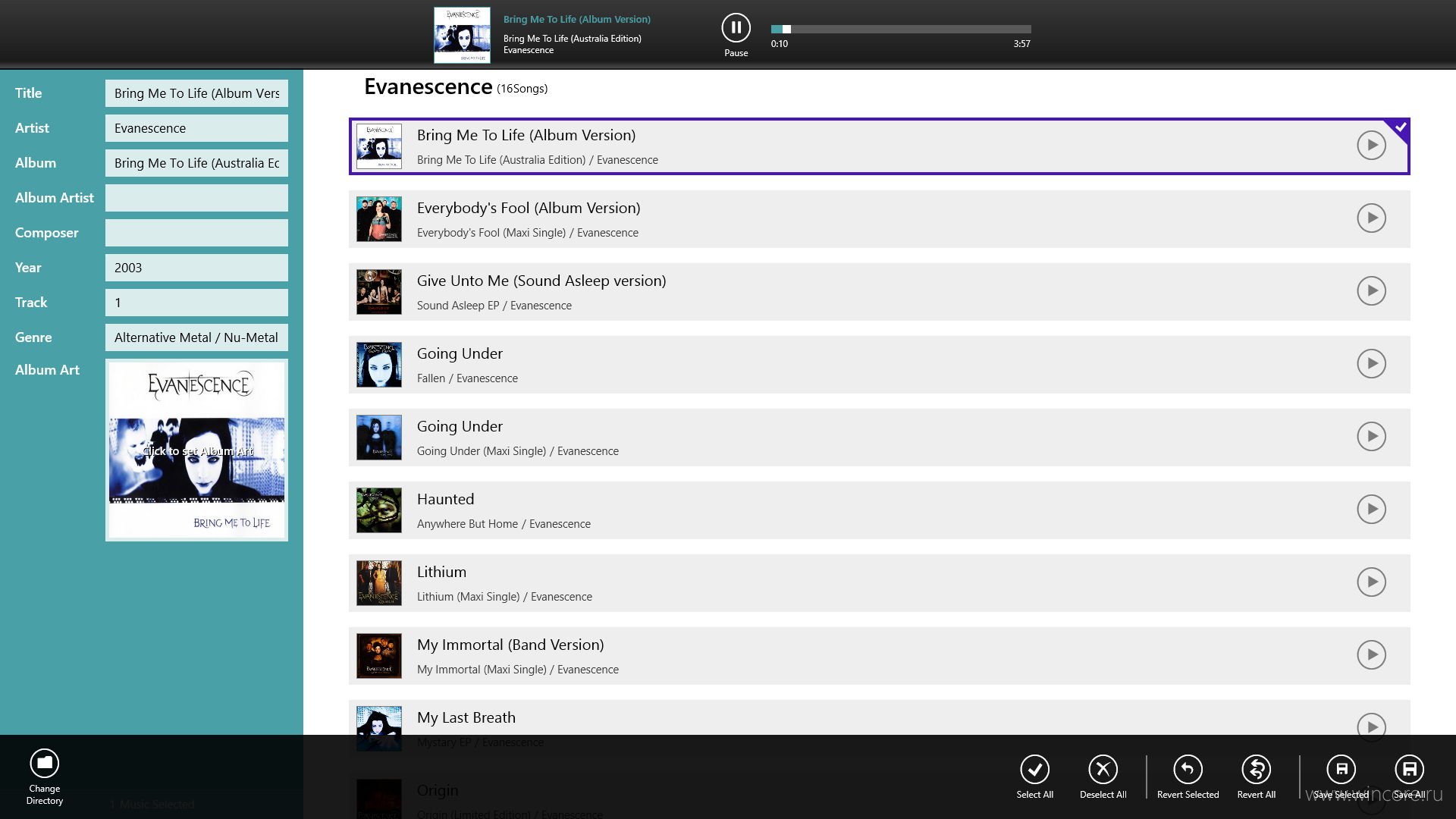Play Going Under from Fallen album
Screen dimensions: 1456x819
[1371, 363]
